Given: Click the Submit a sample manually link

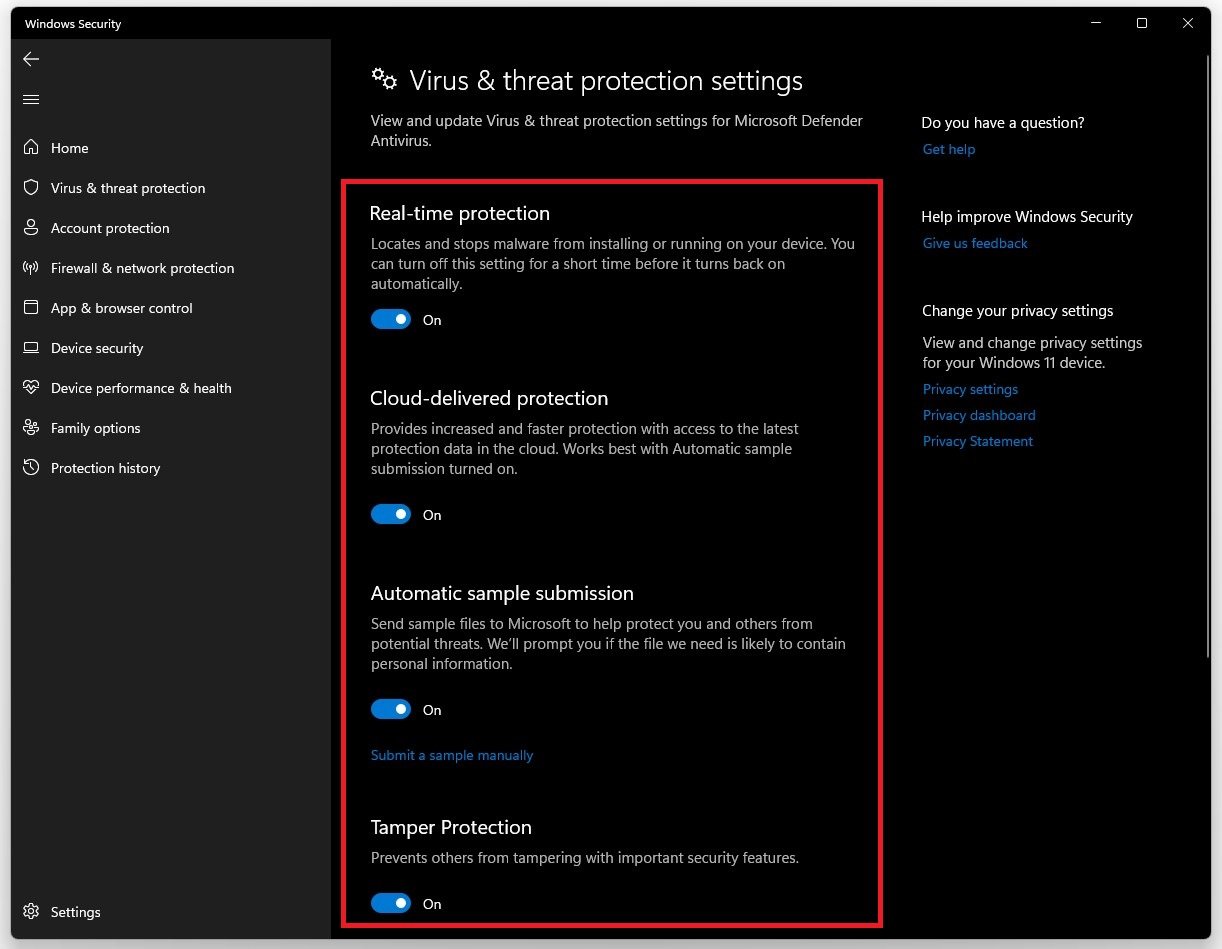Looking at the screenshot, I should pyautogui.click(x=452, y=756).
